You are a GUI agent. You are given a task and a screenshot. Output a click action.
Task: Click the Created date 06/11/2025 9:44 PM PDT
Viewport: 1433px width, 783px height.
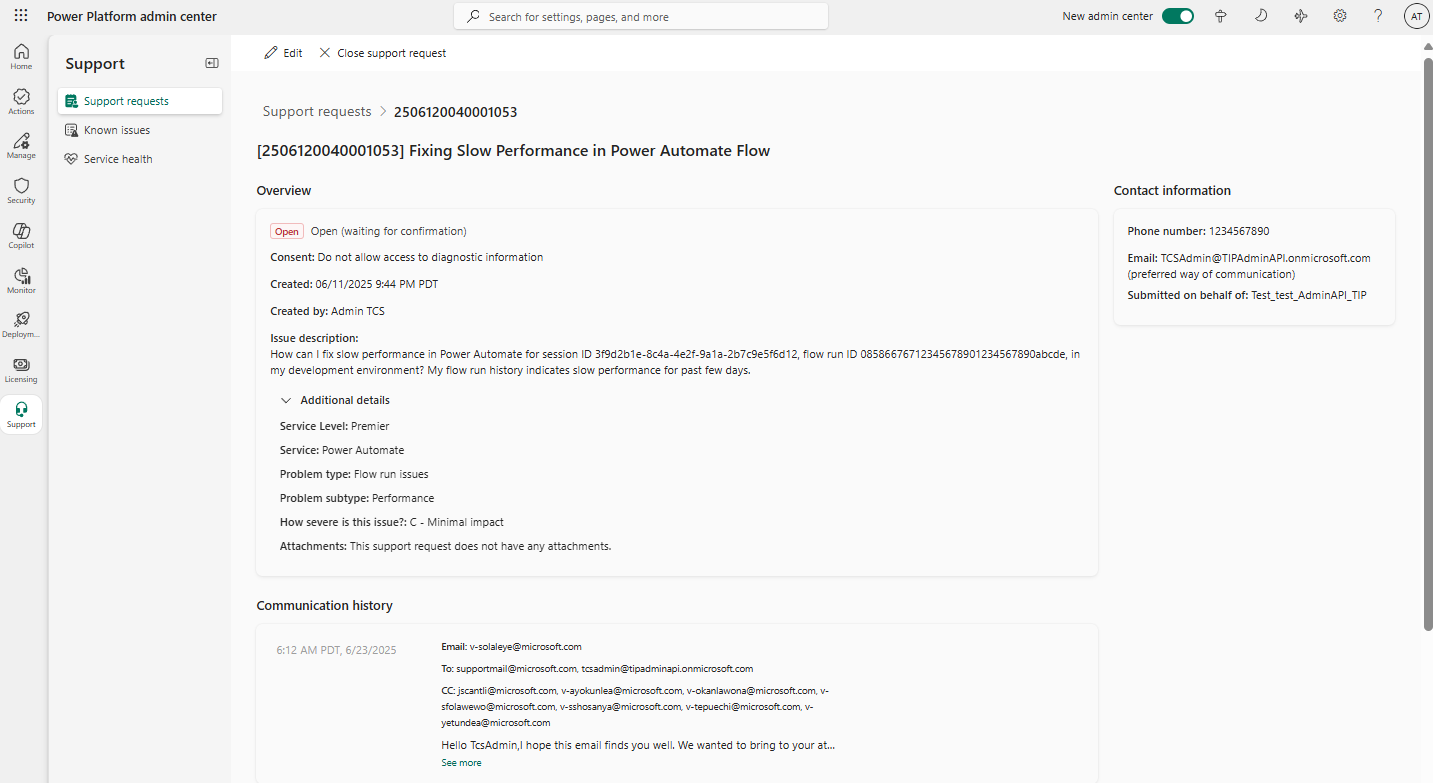tap(377, 284)
